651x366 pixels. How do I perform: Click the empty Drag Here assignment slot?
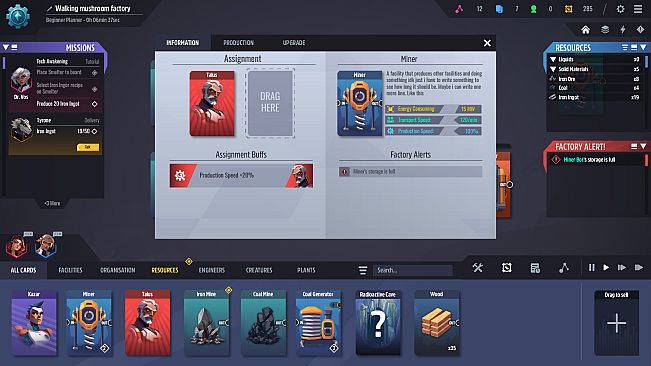point(270,103)
